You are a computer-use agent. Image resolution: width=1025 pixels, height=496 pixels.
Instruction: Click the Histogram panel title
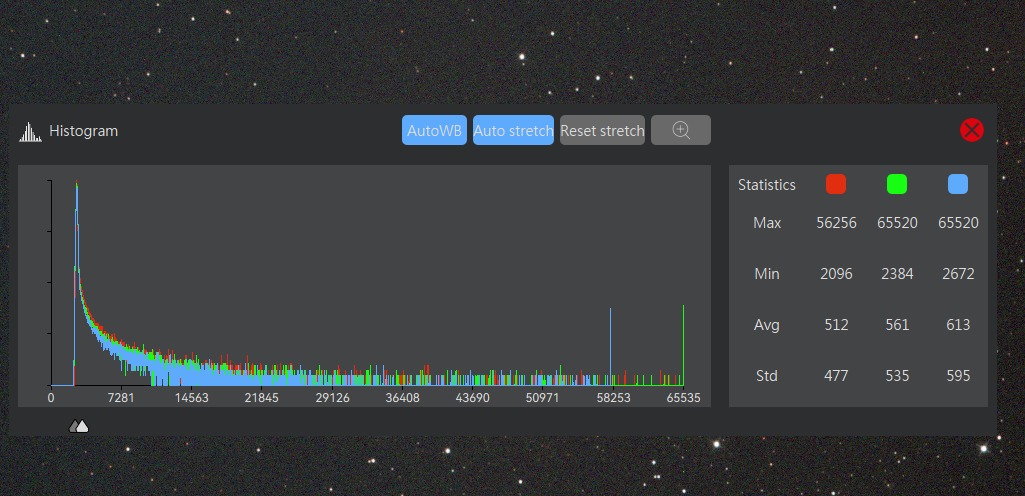pyautogui.click(x=84, y=131)
